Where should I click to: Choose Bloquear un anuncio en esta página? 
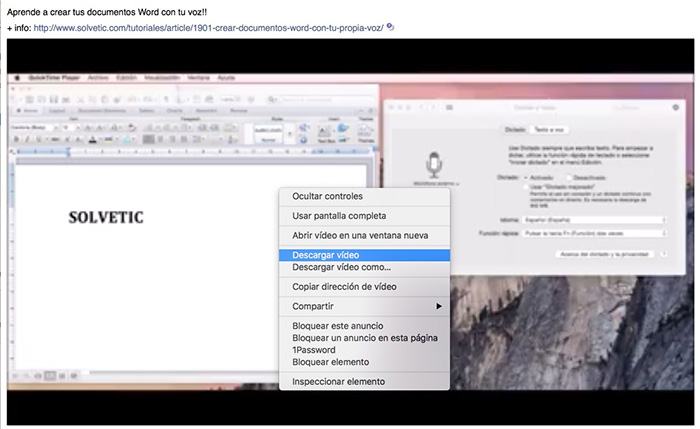point(364,338)
